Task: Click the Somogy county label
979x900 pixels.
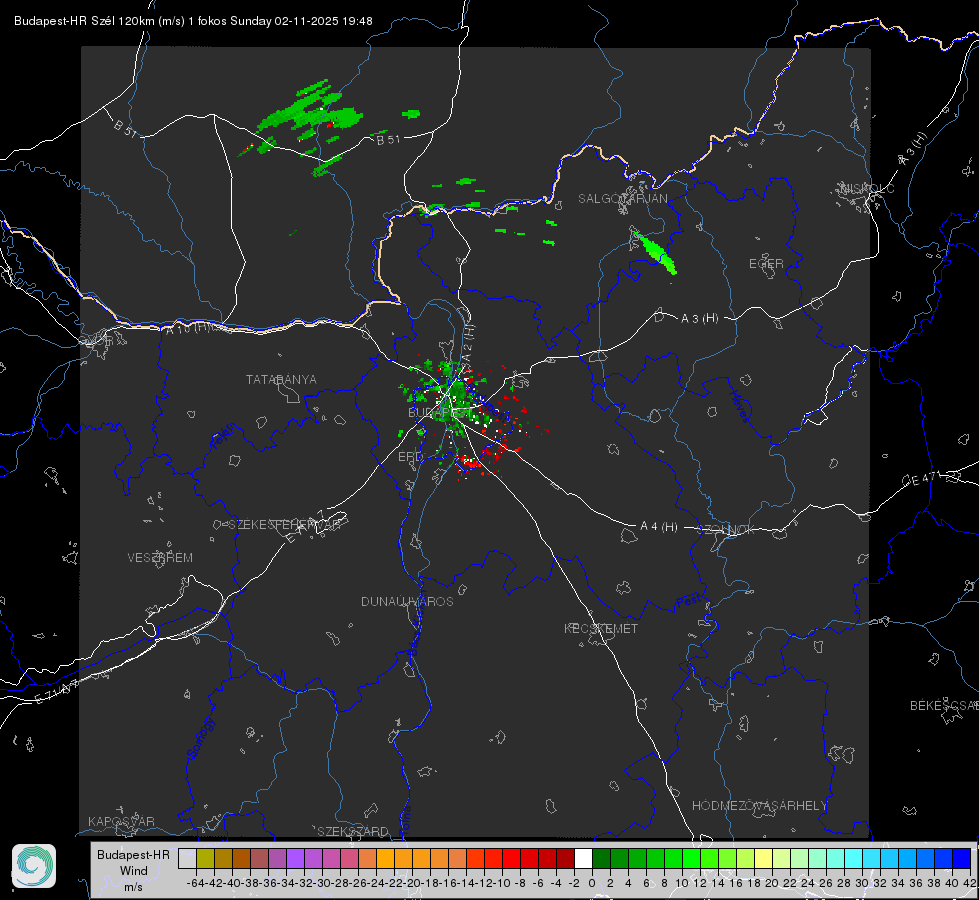Action: (x=200, y=739)
